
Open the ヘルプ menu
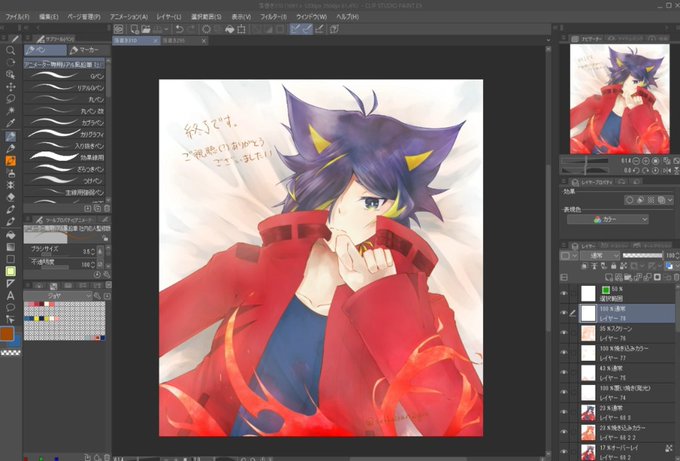click(x=347, y=16)
